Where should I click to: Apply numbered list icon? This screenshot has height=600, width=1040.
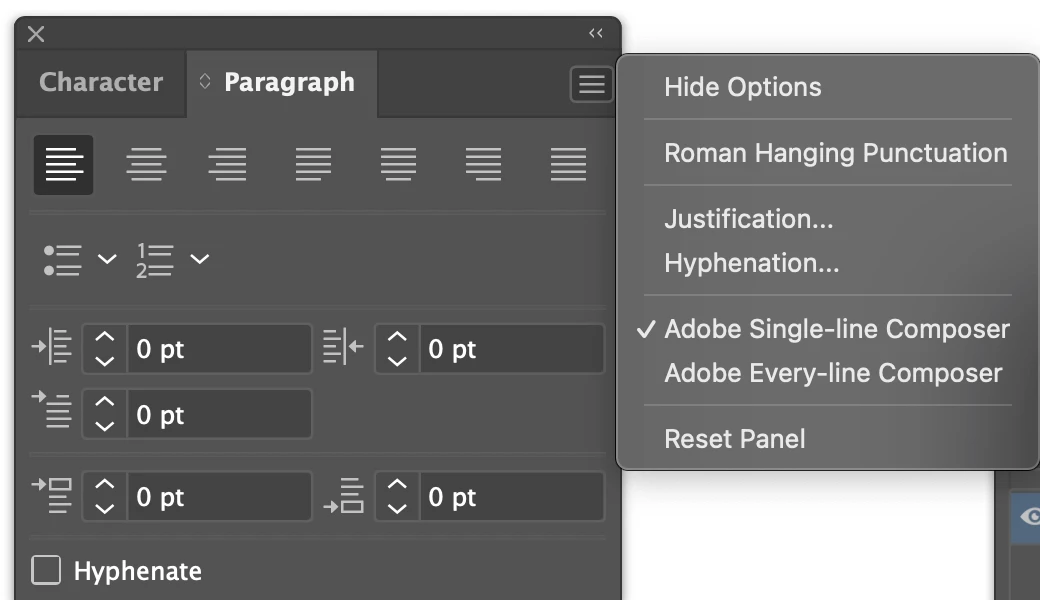pyautogui.click(x=155, y=259)
